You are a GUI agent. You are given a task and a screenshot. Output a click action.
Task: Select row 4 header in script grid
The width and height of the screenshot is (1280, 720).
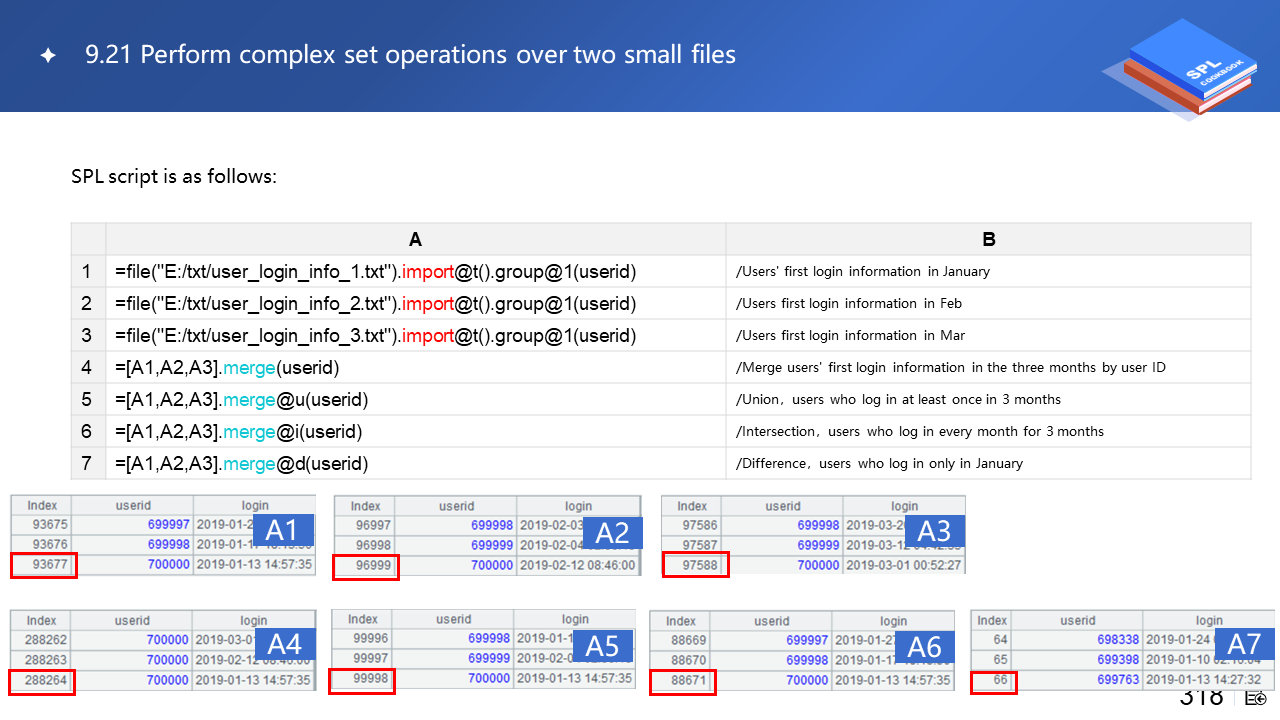point(87,367)
